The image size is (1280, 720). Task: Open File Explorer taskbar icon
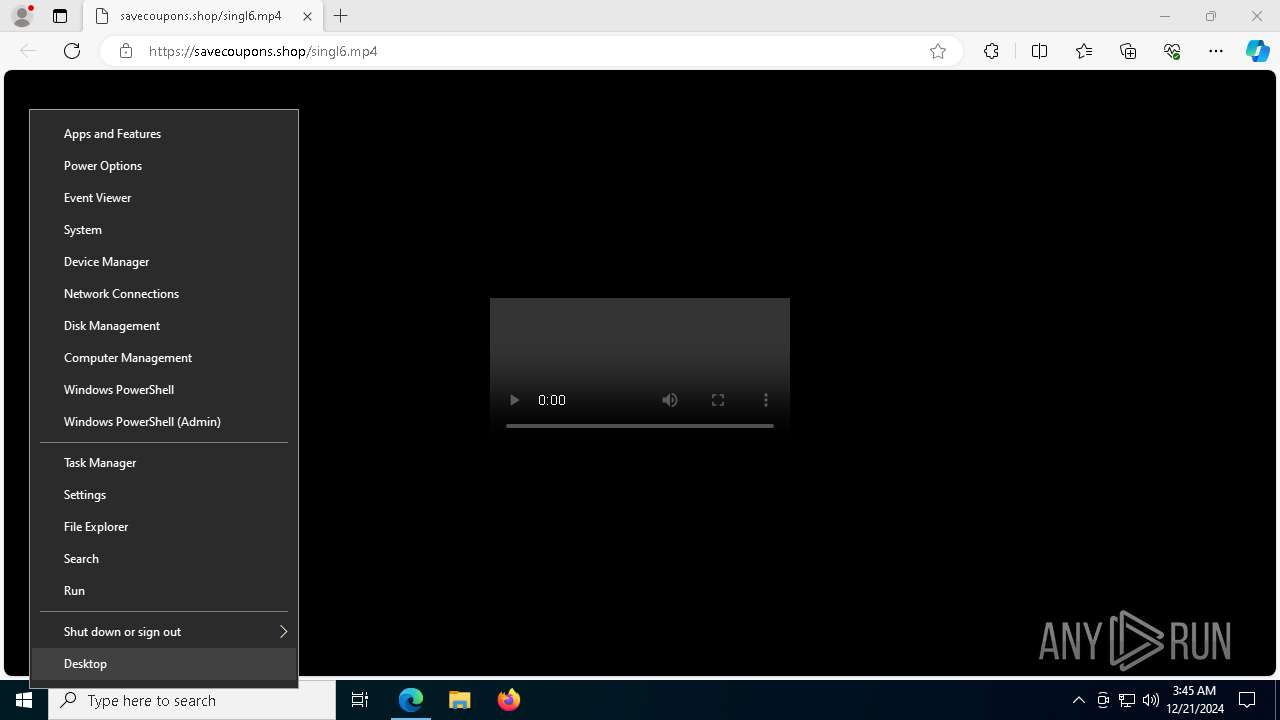pyautogui.click(x=459, y=700)
